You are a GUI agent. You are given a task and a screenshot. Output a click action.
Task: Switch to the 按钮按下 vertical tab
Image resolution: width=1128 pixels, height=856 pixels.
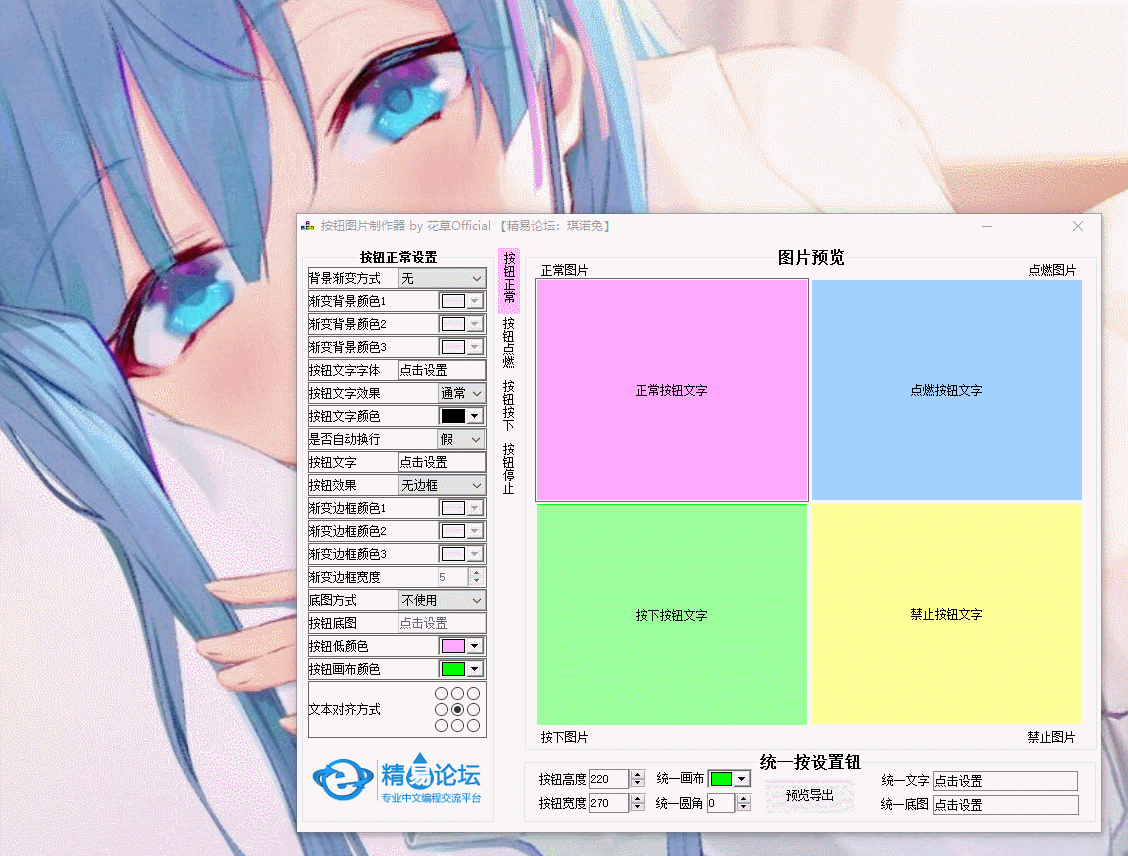tap(509, 405)
